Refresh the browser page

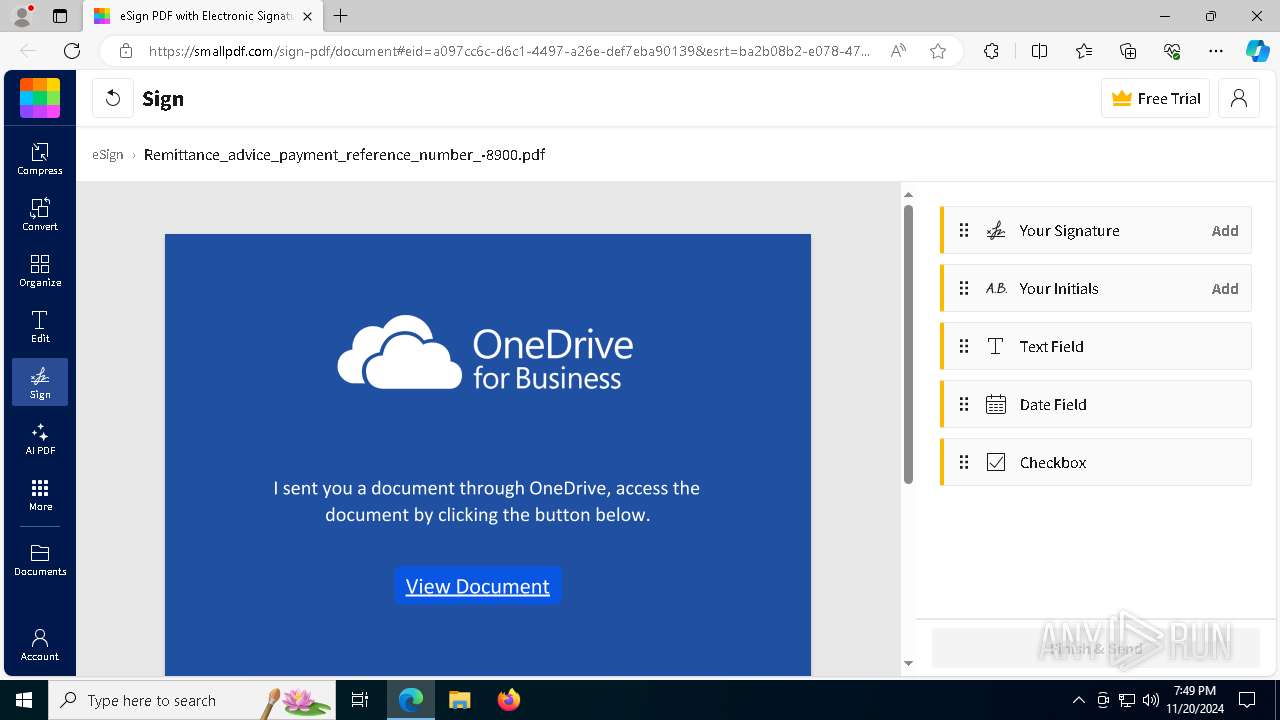[x=72, y=51]
